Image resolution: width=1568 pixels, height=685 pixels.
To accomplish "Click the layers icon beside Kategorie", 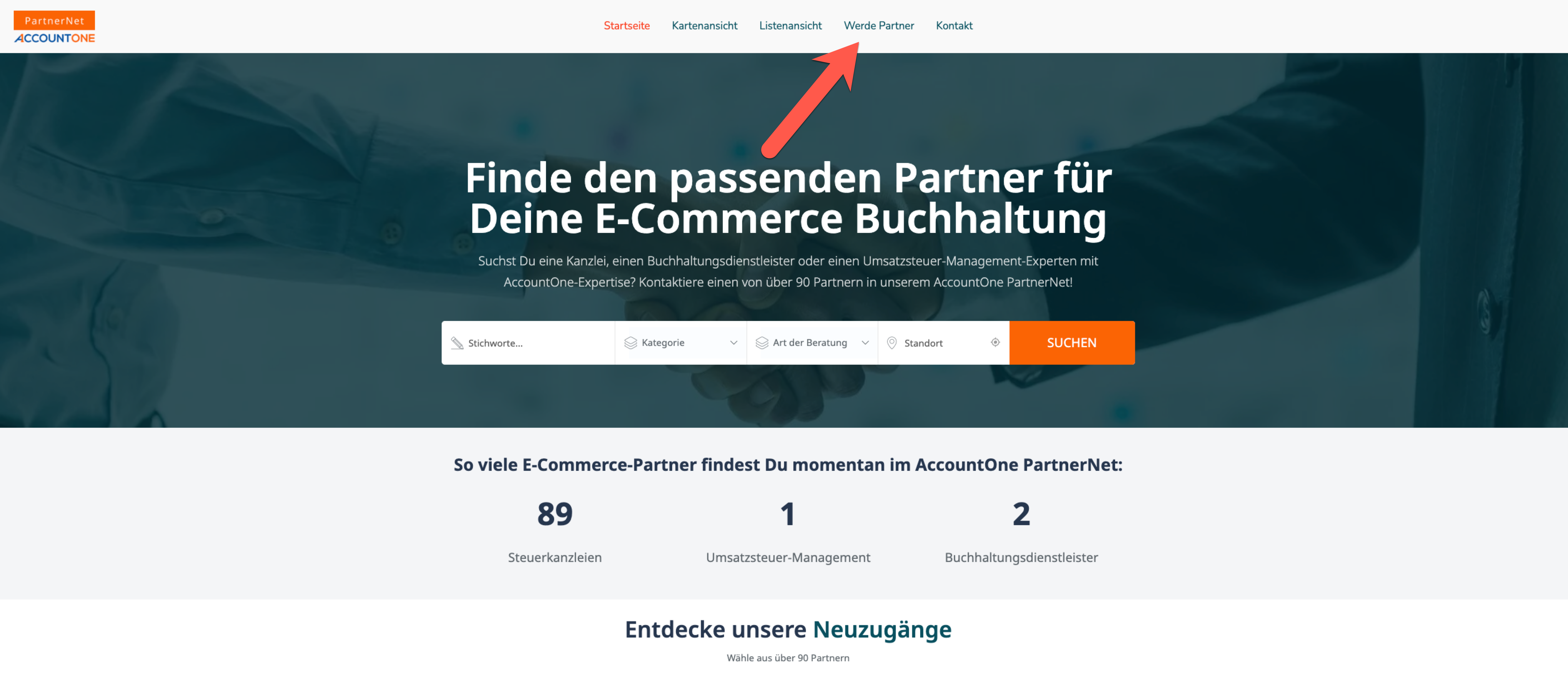I will (631, 343).
